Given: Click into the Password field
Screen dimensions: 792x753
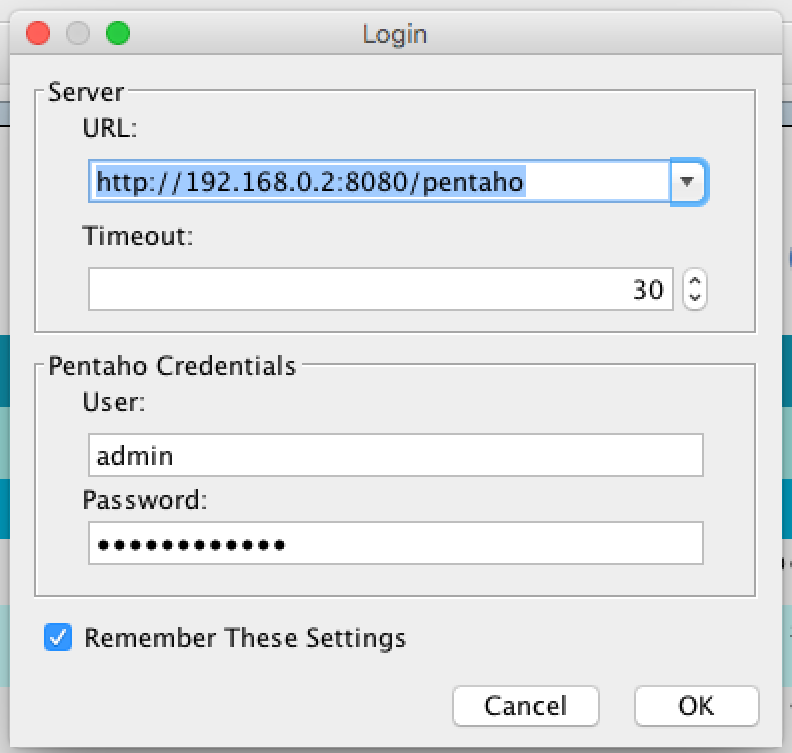Looking at the screenshot, I should pyautogui.click(x=396, y=543).
